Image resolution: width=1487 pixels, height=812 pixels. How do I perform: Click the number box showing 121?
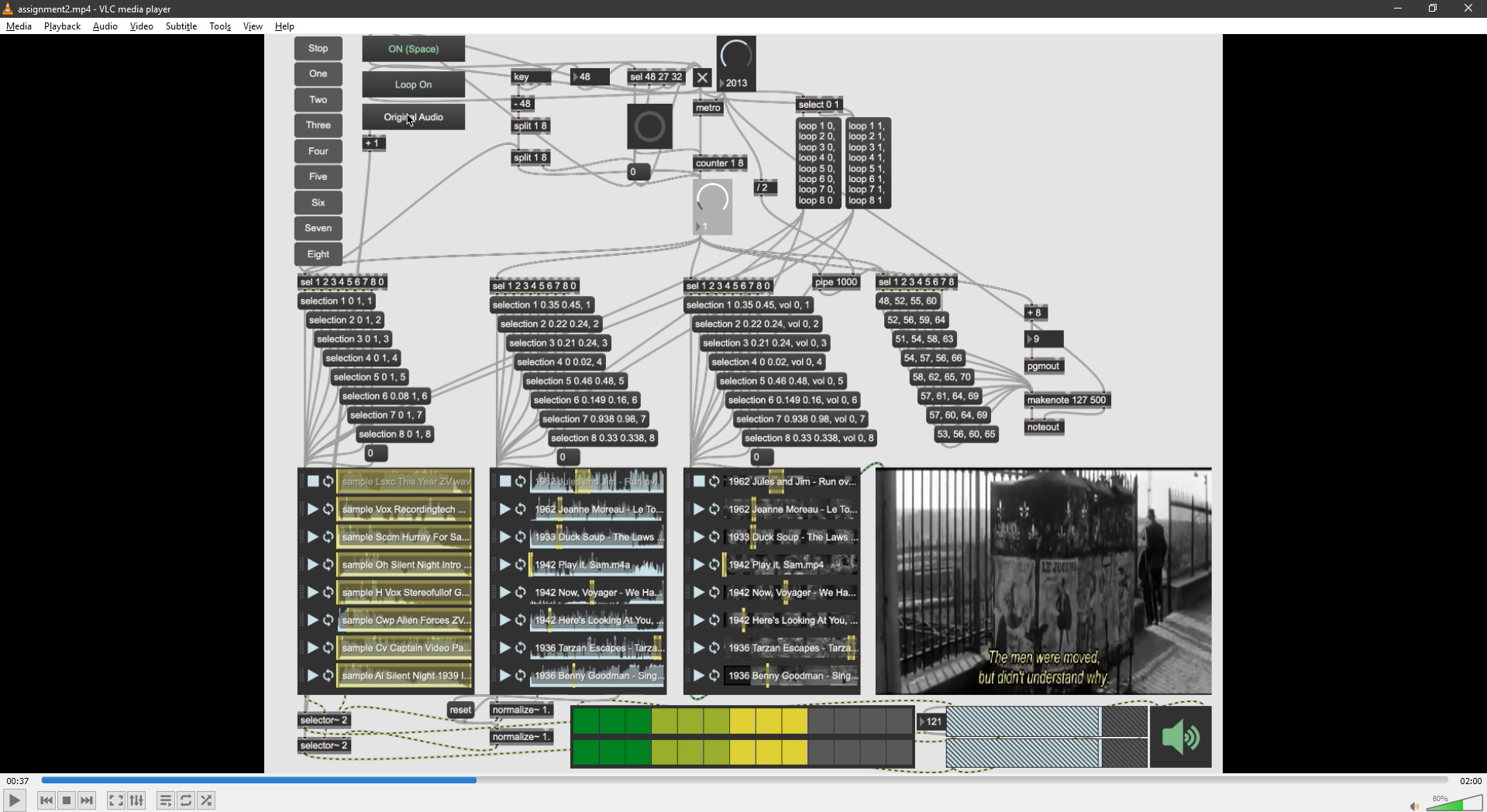[931, 721]
